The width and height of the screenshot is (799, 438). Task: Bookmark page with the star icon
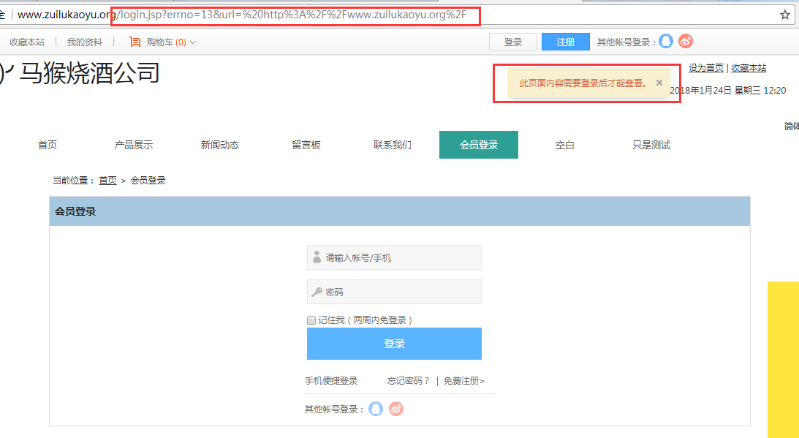point(785,15)
